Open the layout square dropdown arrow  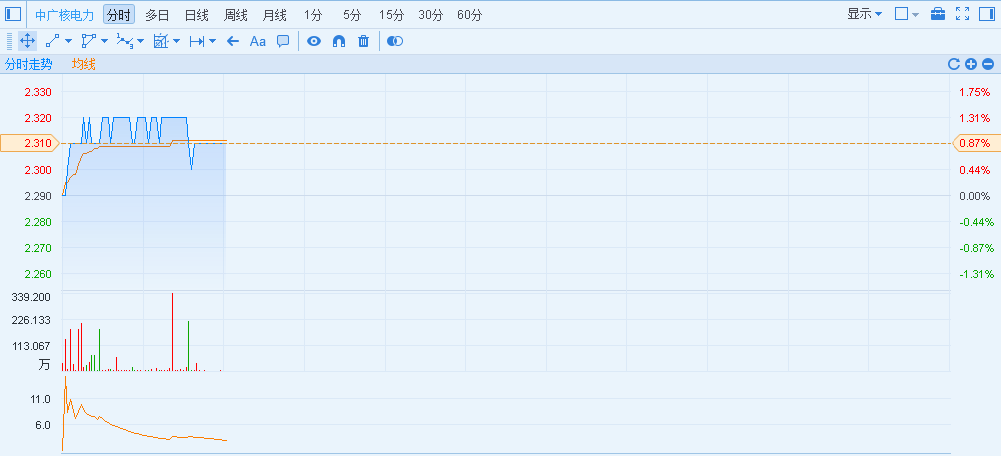pyautogui.click(x=915, y=15)
